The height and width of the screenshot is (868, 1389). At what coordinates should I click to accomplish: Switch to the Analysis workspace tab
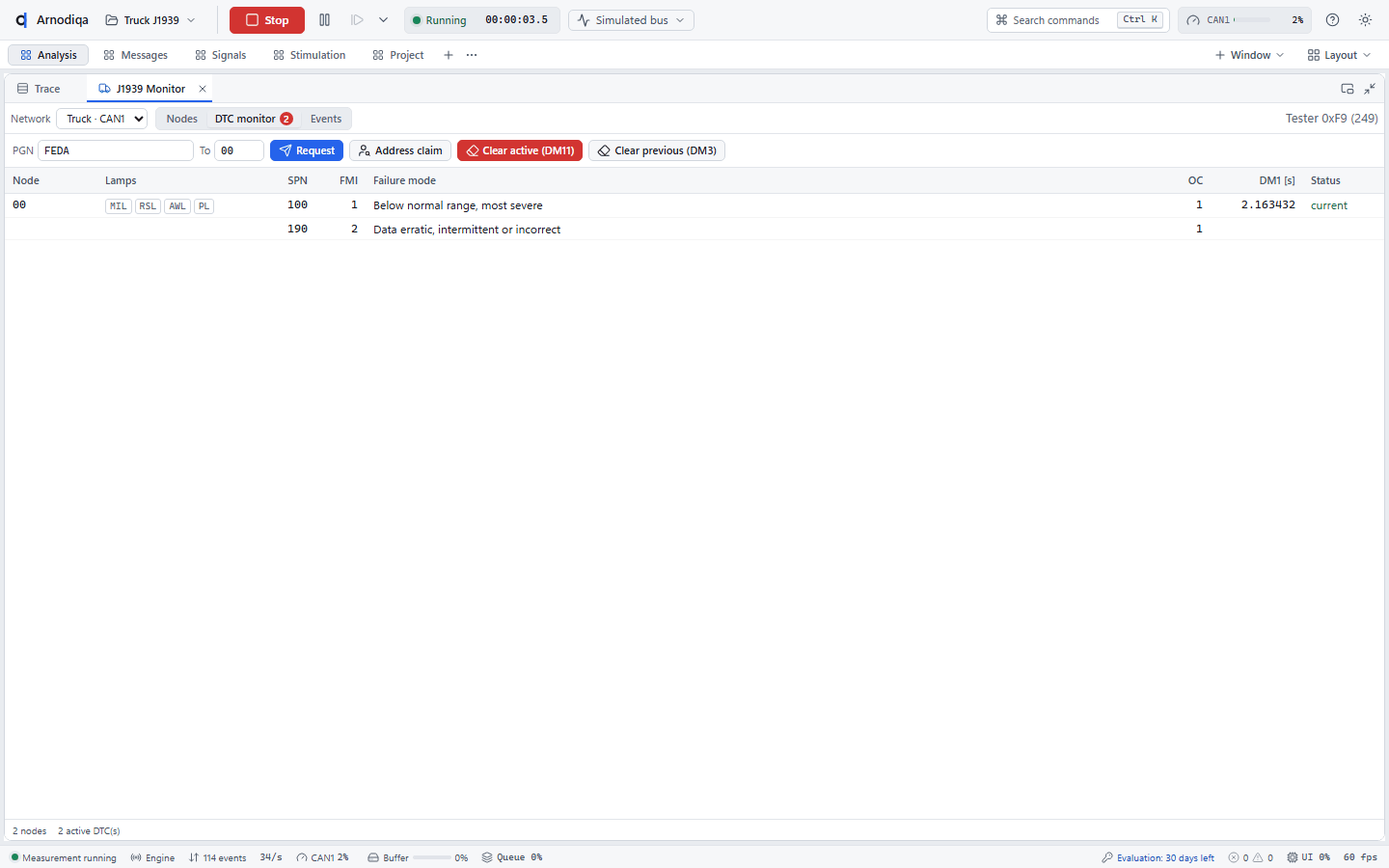point(48,55)
